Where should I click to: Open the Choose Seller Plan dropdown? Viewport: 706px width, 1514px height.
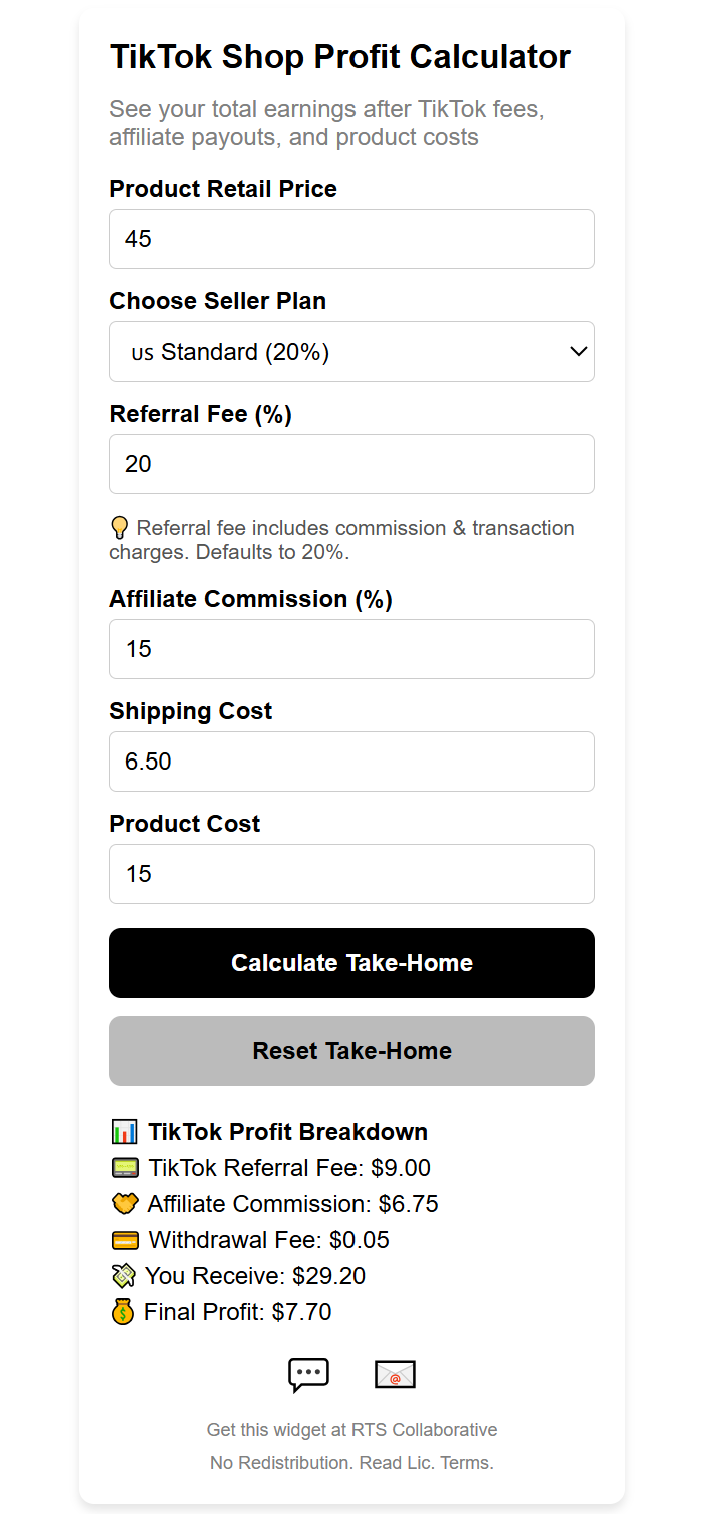pos(352,351)
